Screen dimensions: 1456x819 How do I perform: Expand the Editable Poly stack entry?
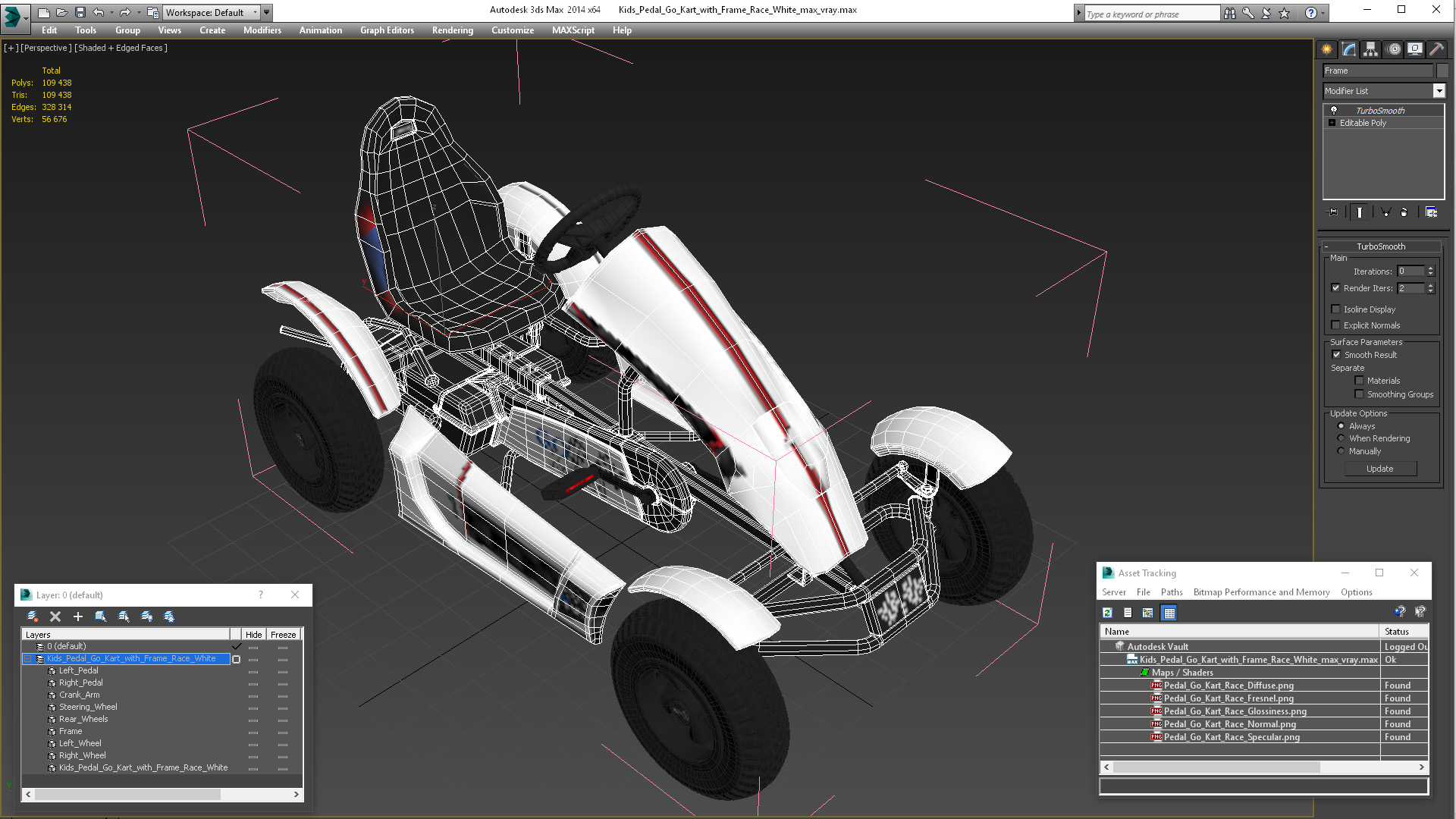tap(1332, 123)
